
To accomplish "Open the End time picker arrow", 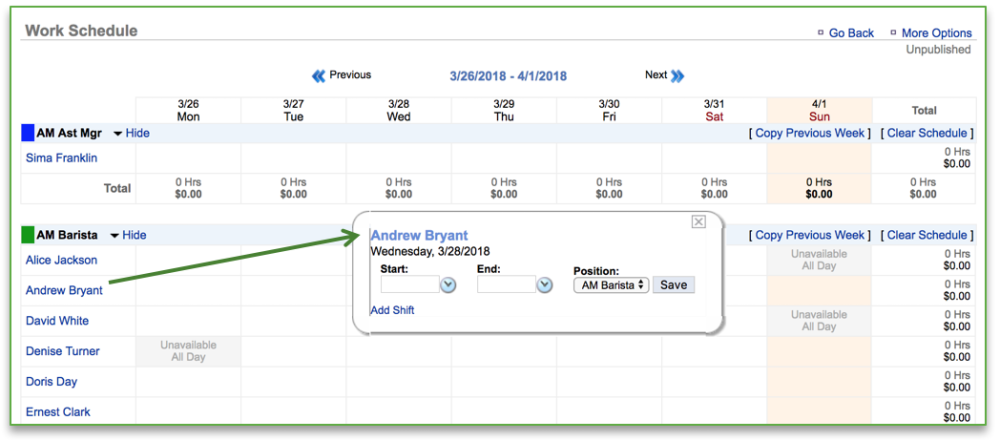I will coord(544,285).
